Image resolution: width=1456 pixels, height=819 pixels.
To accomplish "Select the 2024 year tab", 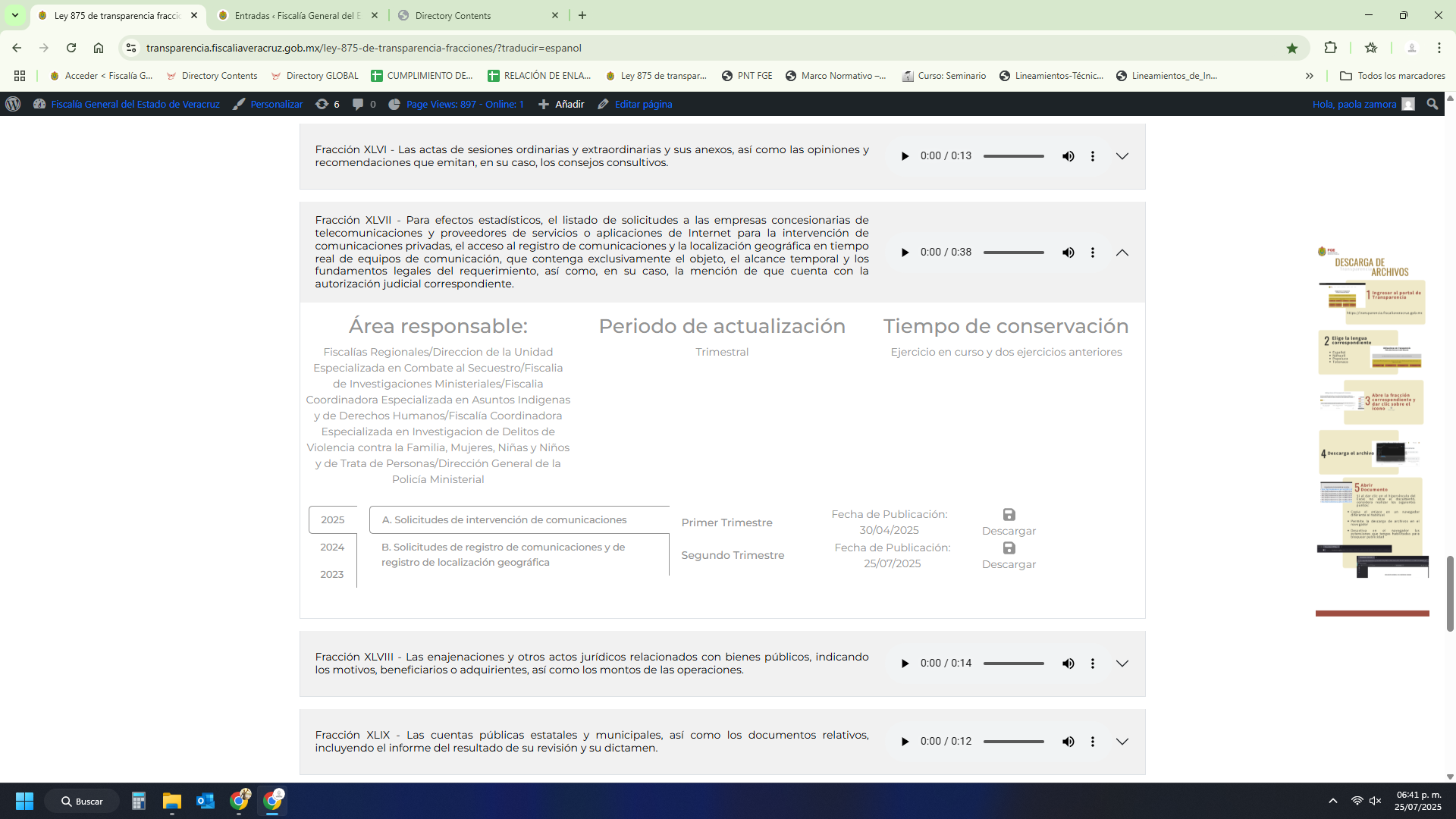I will tap(332, 548).
